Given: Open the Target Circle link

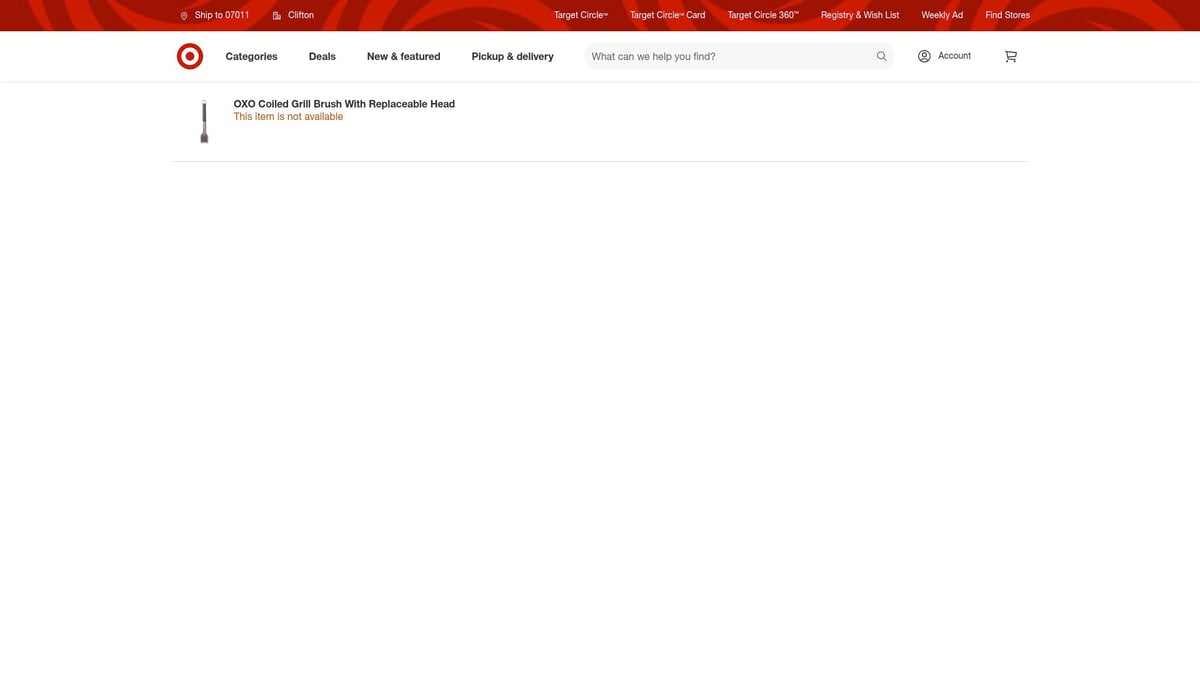Looking at the screenshot, I should click(580, 15).
